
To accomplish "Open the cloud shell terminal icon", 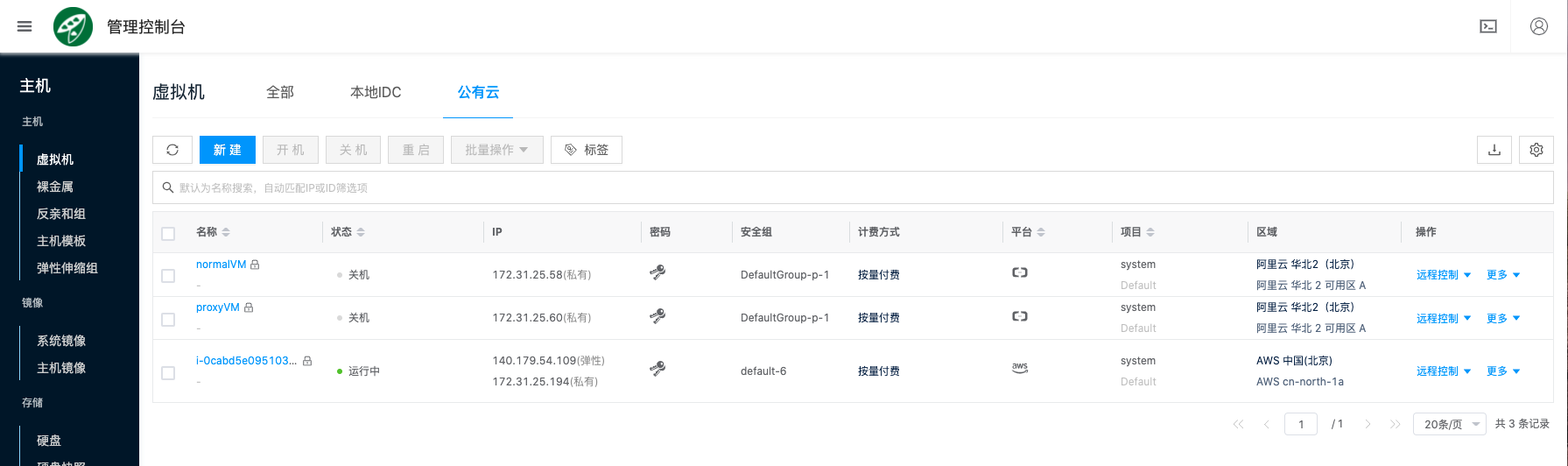I will 1488,26.
